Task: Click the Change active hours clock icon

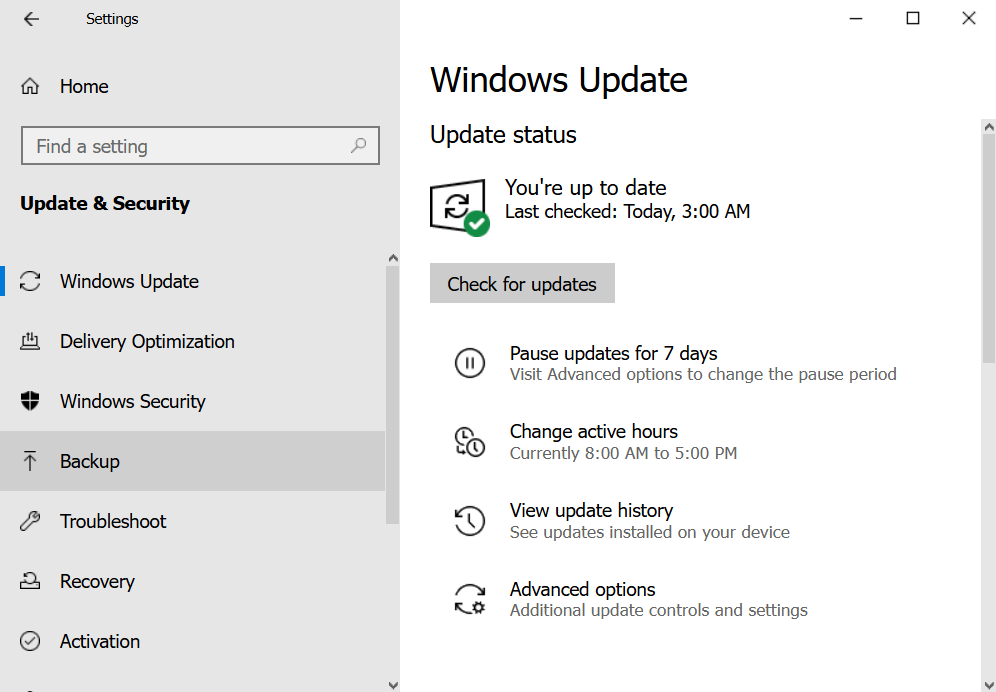Action: 469,441
